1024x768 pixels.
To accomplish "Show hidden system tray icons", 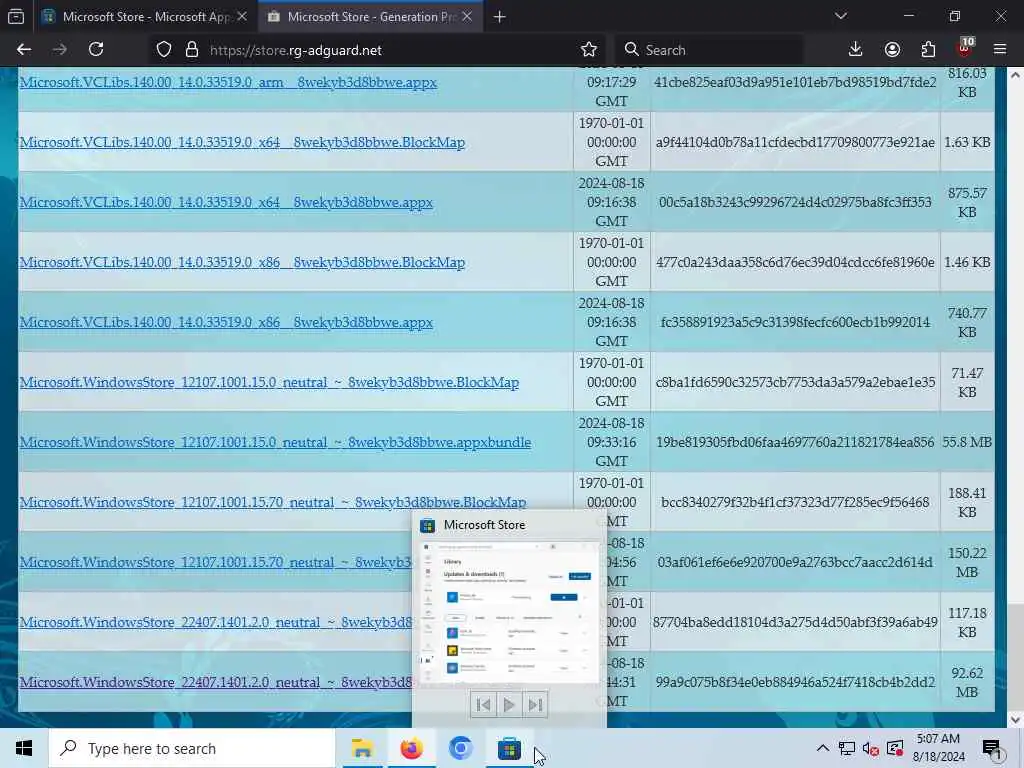I will coord(823,748).
